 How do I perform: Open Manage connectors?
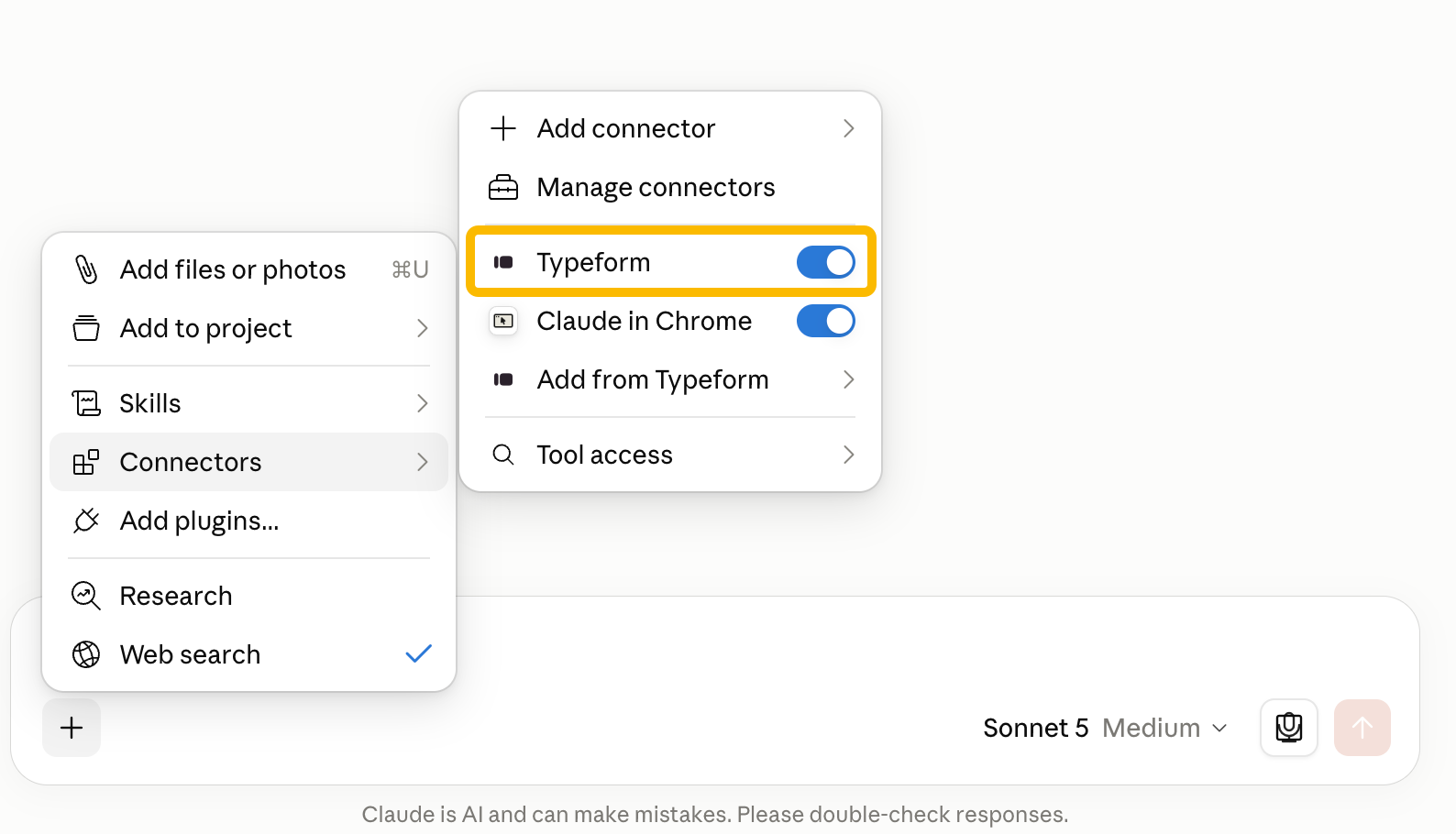click(x=670, y=187)
